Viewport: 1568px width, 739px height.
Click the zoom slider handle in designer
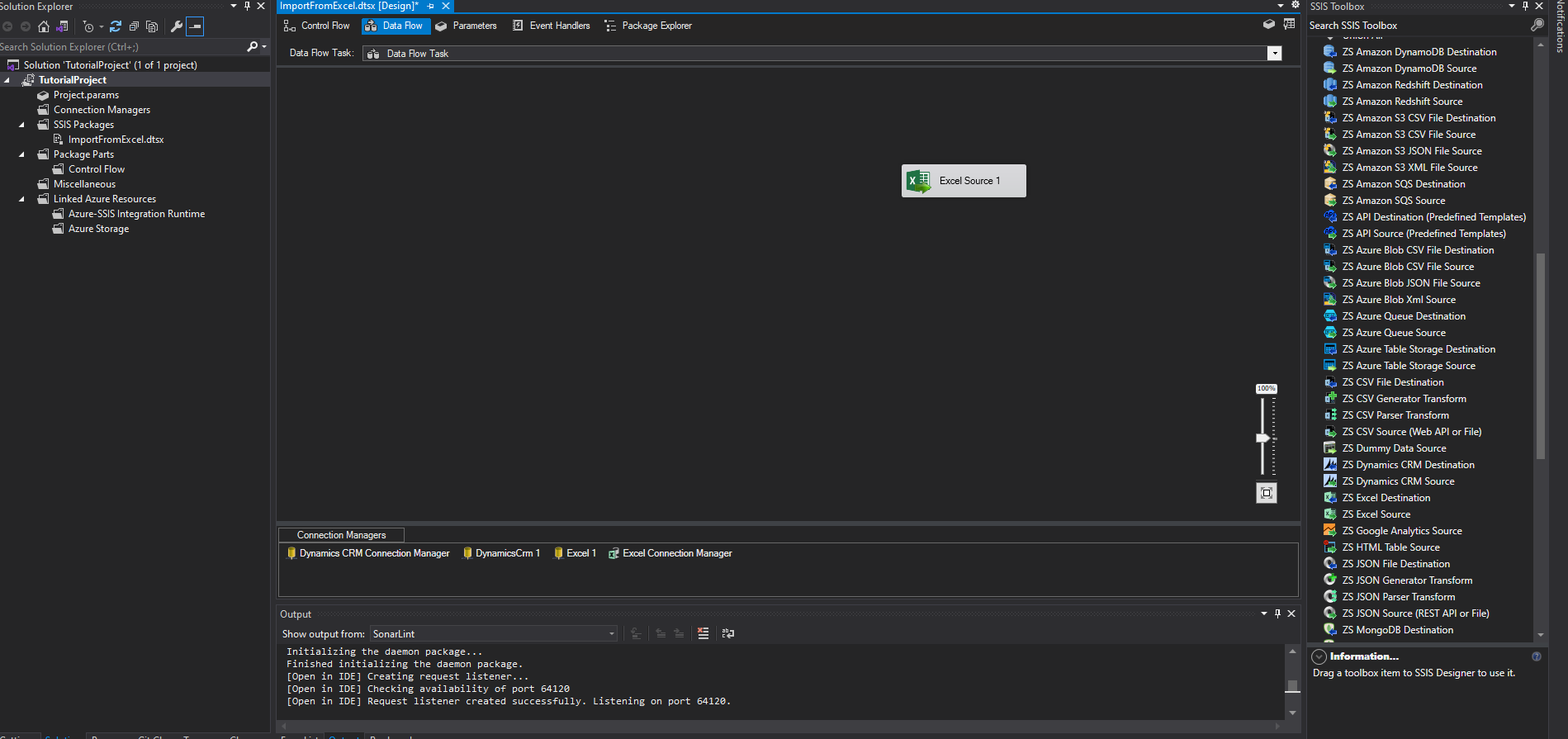tap(1262, 438)
